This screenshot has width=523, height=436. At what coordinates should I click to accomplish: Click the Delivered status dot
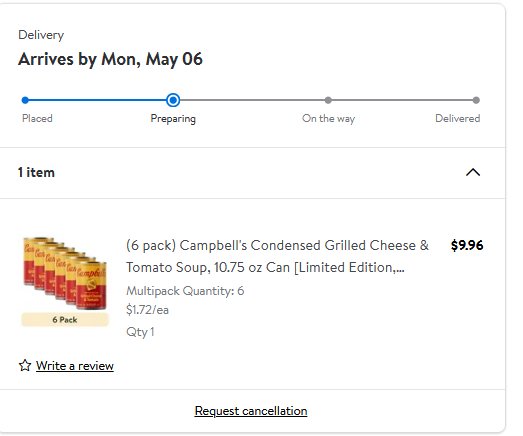[476, 100]
